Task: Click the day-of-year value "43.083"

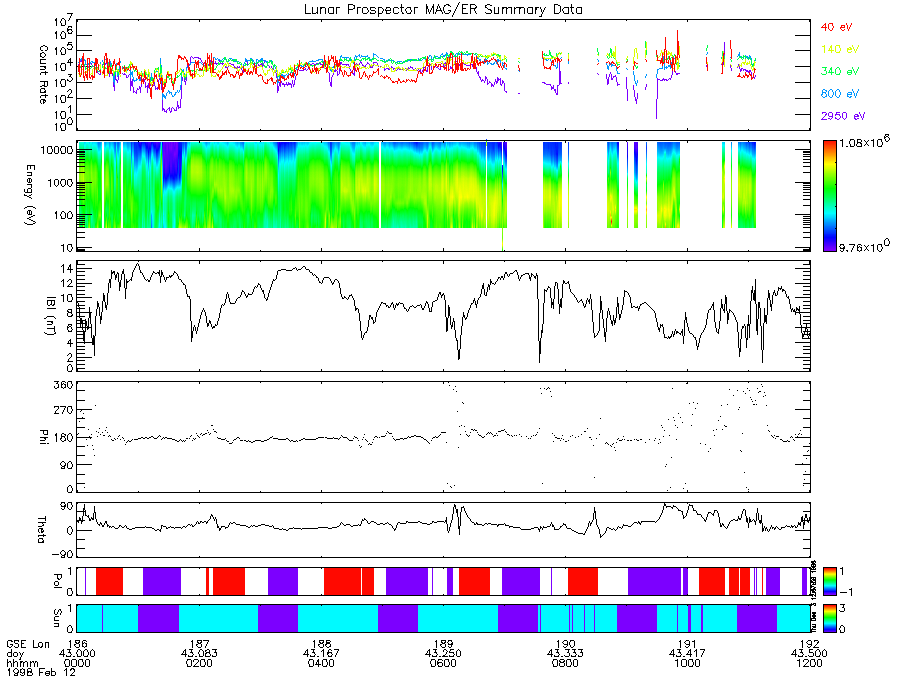Action: click(x=199, y=654)
